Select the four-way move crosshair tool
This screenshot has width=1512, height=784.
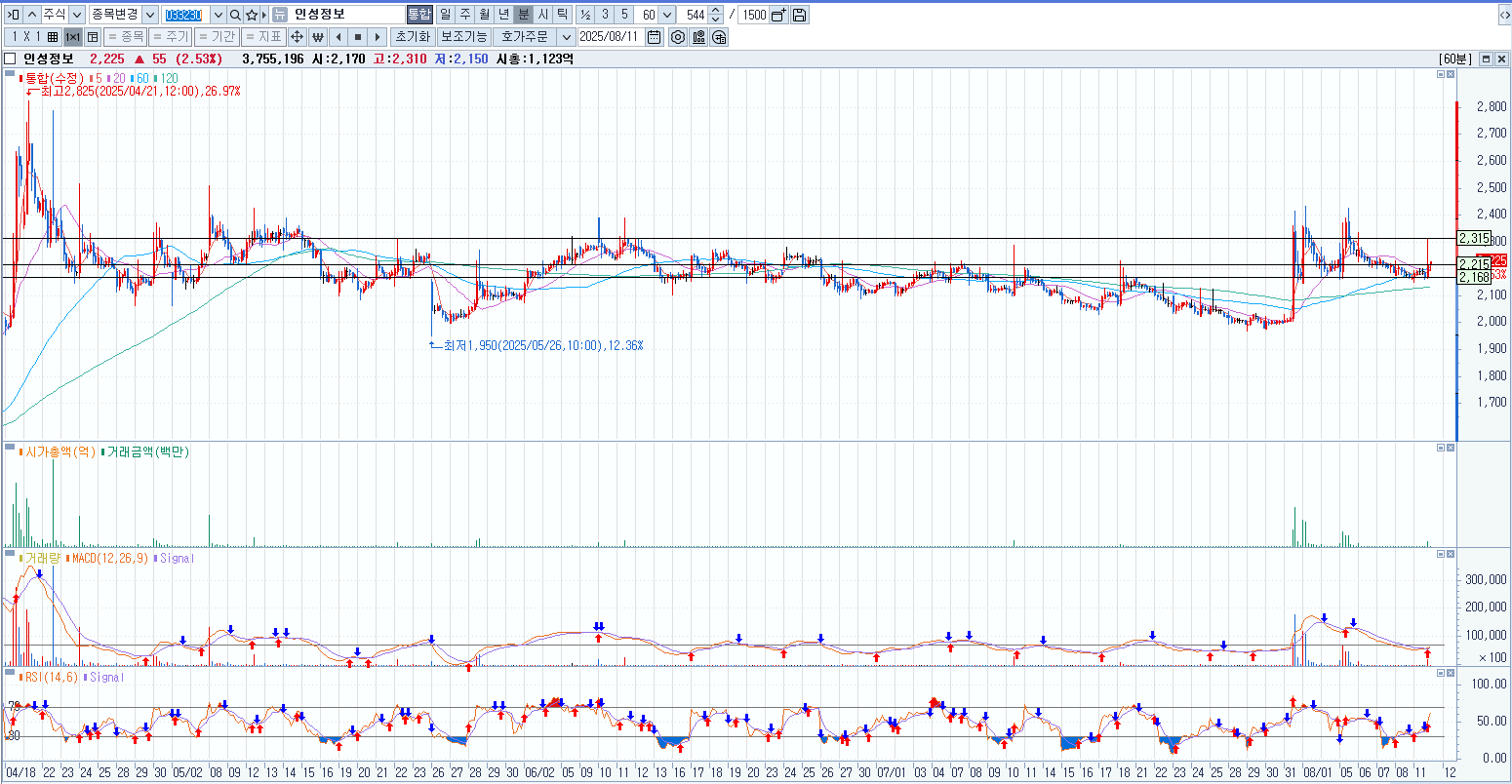tap(297, 37)
